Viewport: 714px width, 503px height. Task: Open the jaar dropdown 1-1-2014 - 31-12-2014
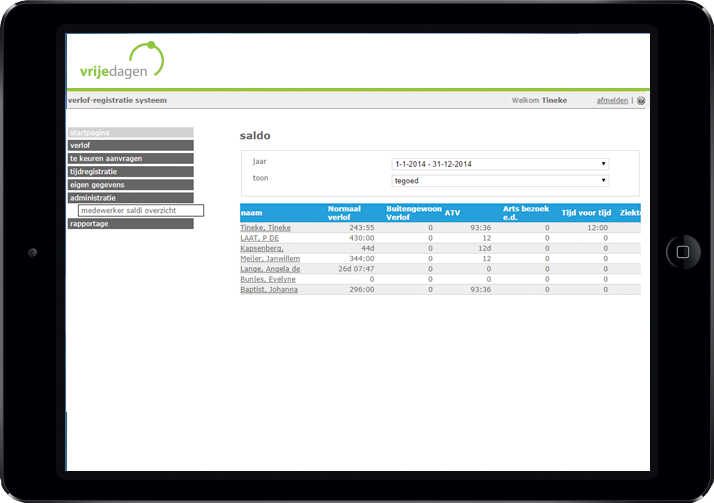tap(500, 164)
